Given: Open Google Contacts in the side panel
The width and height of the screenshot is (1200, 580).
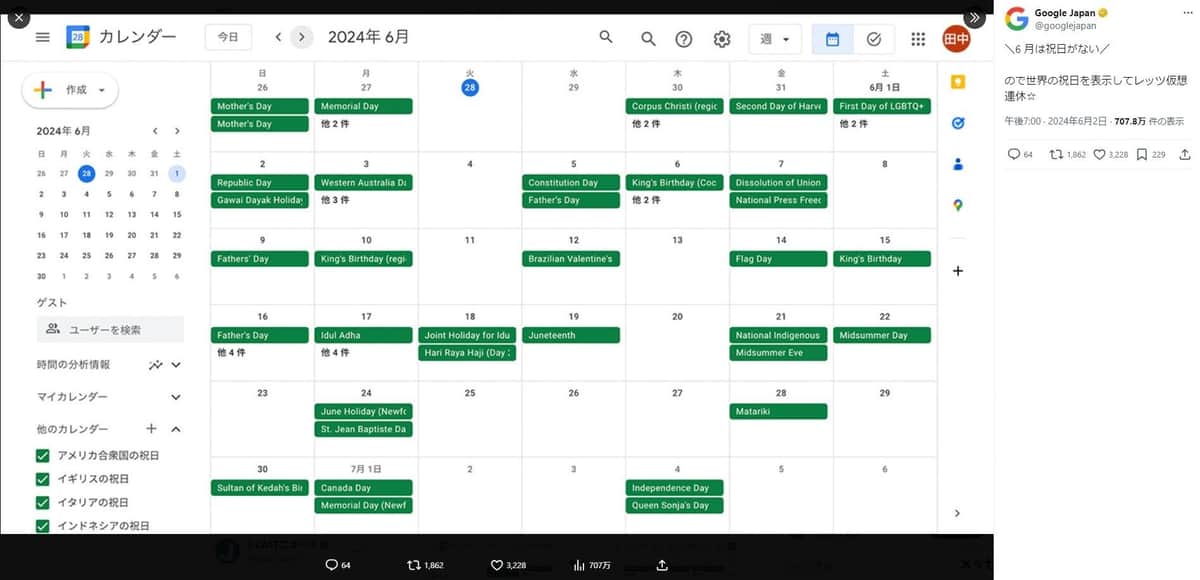Looking at the screenshot, I should click(x=957, y=164).
